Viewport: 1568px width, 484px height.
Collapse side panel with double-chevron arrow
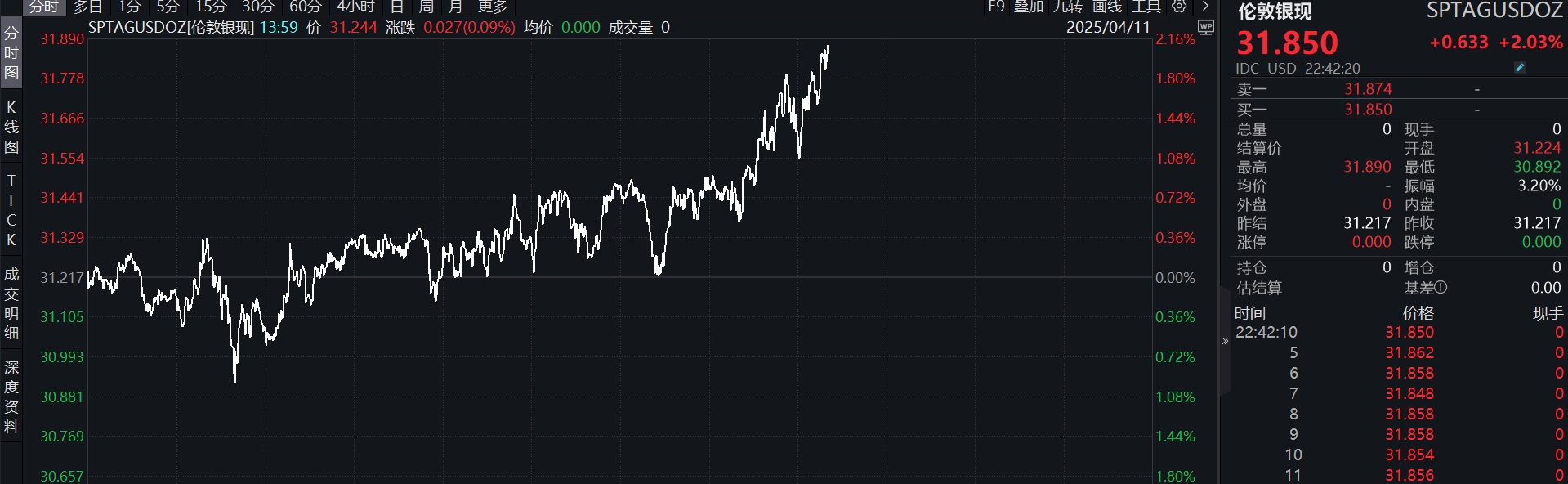coord(1225,341)
